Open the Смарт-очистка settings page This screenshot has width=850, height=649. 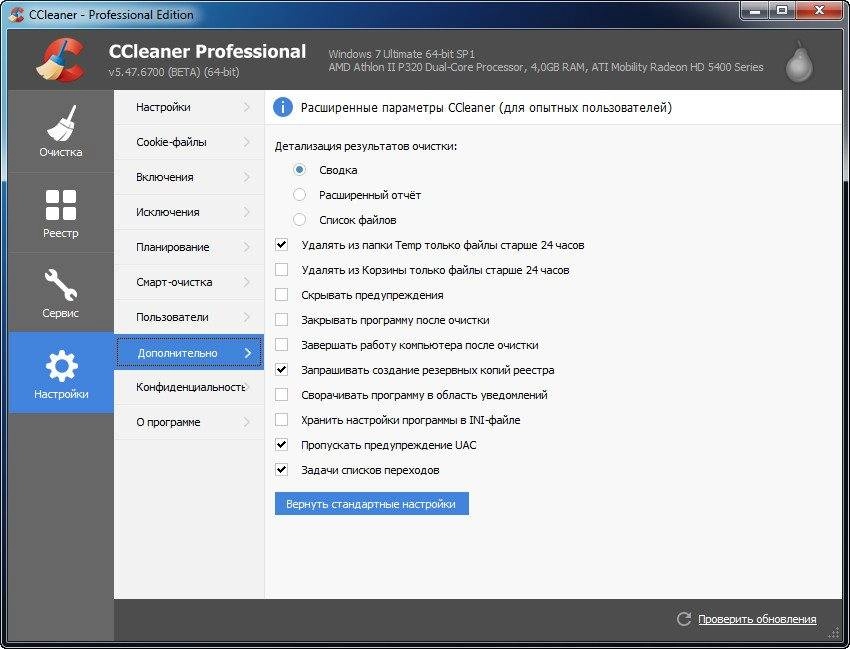[x=189, y=282]
